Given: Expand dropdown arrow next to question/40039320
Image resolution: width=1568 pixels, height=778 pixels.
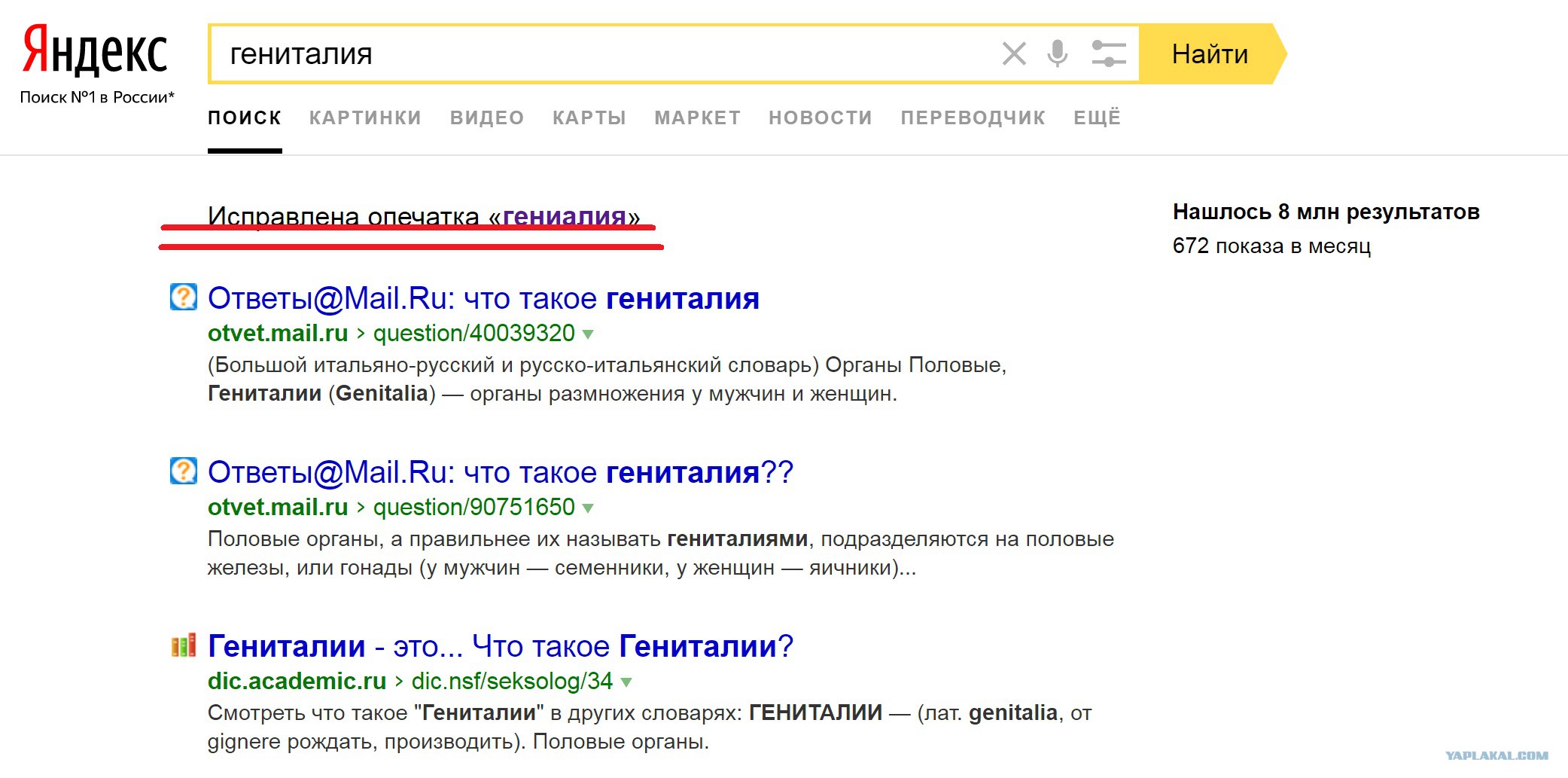Looking at the screenshot, I should (x=588, y=334).
